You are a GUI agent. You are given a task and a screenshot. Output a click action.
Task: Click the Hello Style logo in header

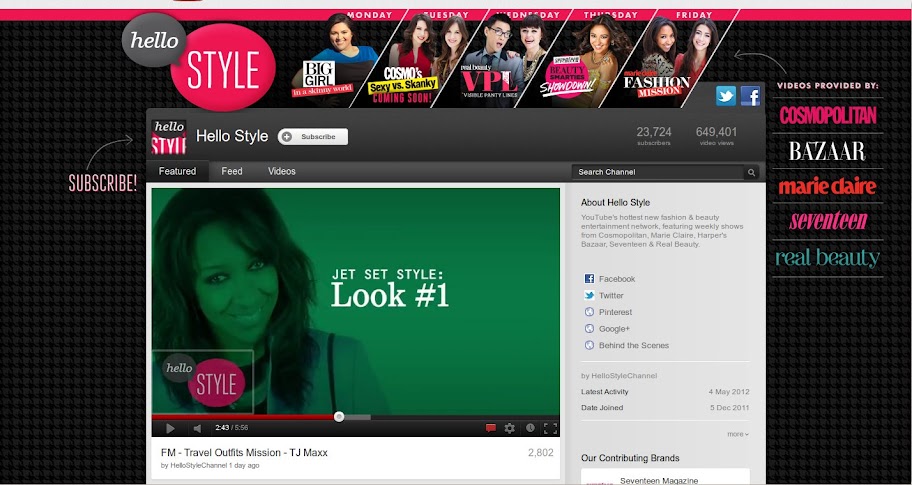tap(199, 61)
